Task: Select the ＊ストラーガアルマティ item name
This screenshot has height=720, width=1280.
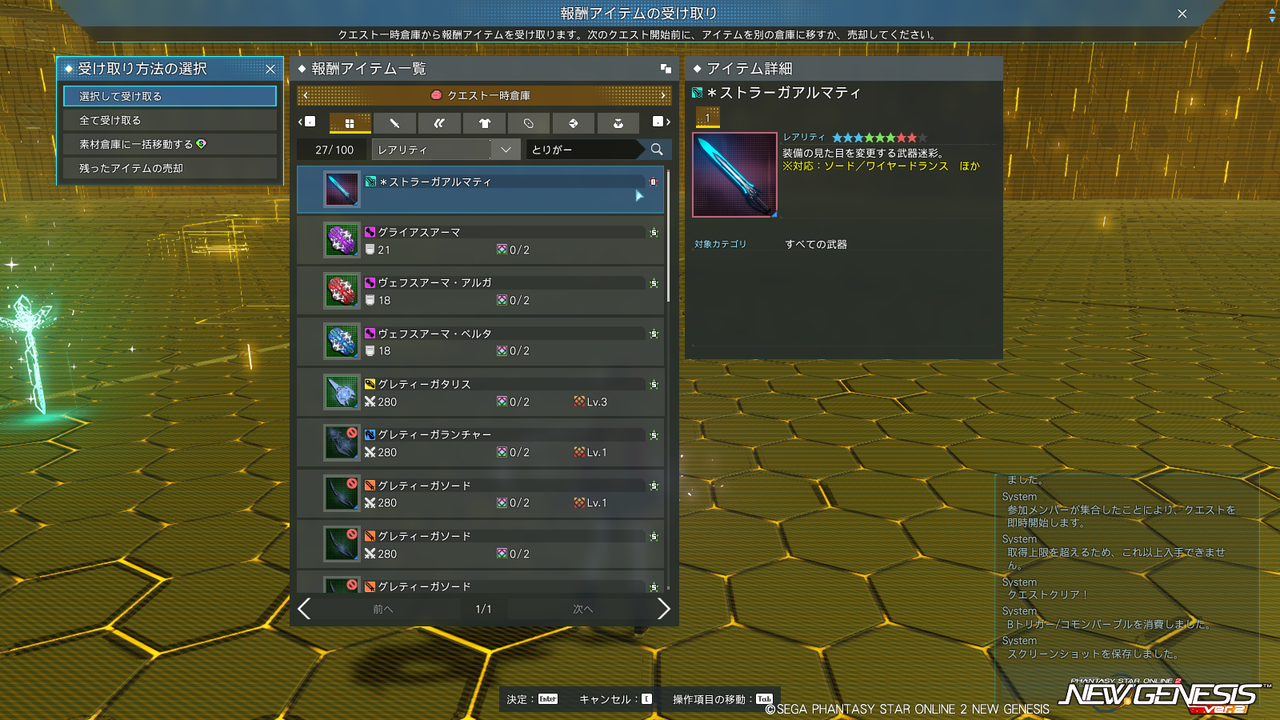Action: 434,182
